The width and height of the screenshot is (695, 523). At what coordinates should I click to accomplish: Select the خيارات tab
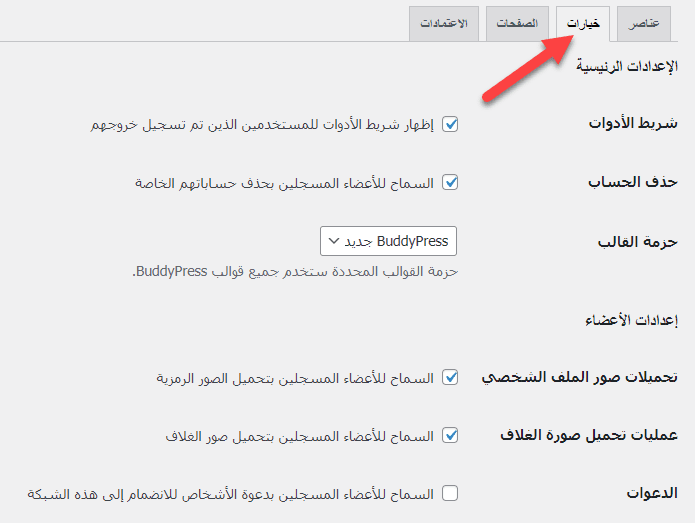[x=583, y=23]
